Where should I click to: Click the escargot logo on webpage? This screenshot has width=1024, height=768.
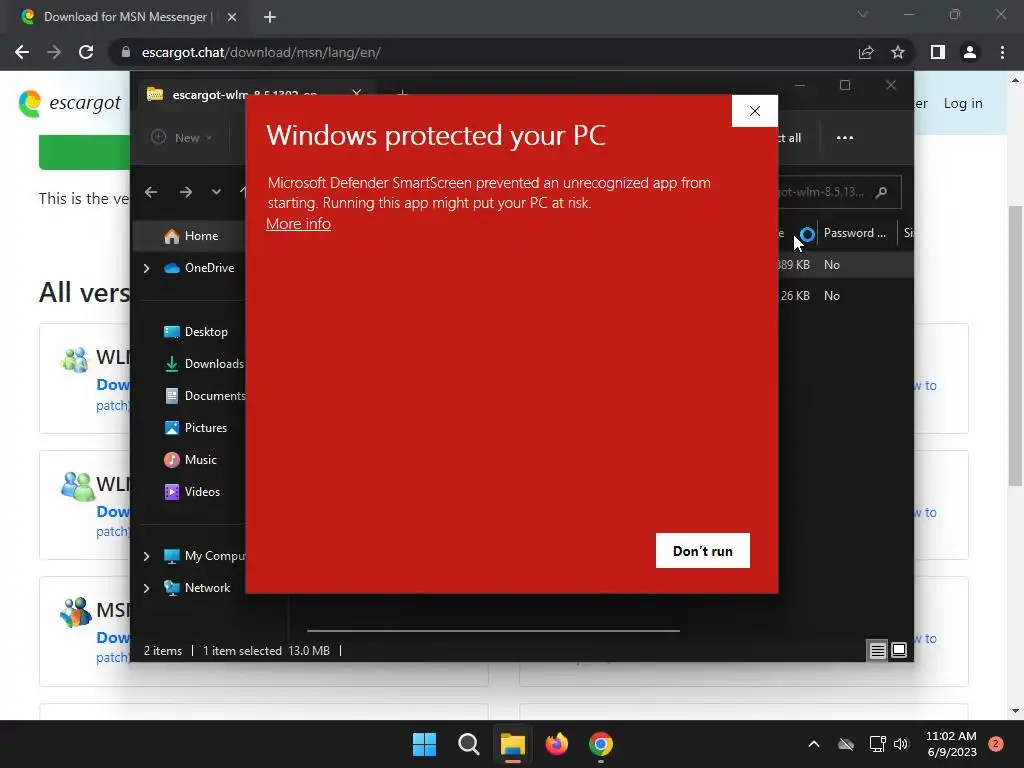(x=70, y=103)
